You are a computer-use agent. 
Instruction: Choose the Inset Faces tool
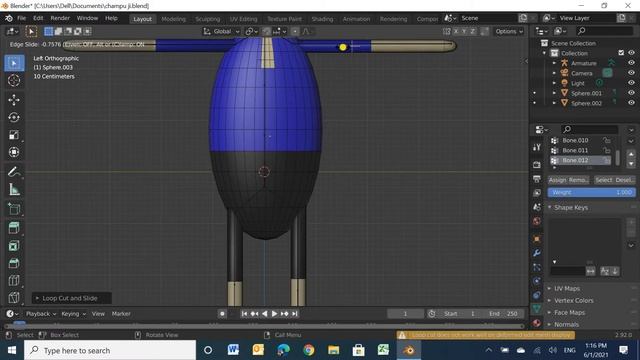tap(14, 246)
